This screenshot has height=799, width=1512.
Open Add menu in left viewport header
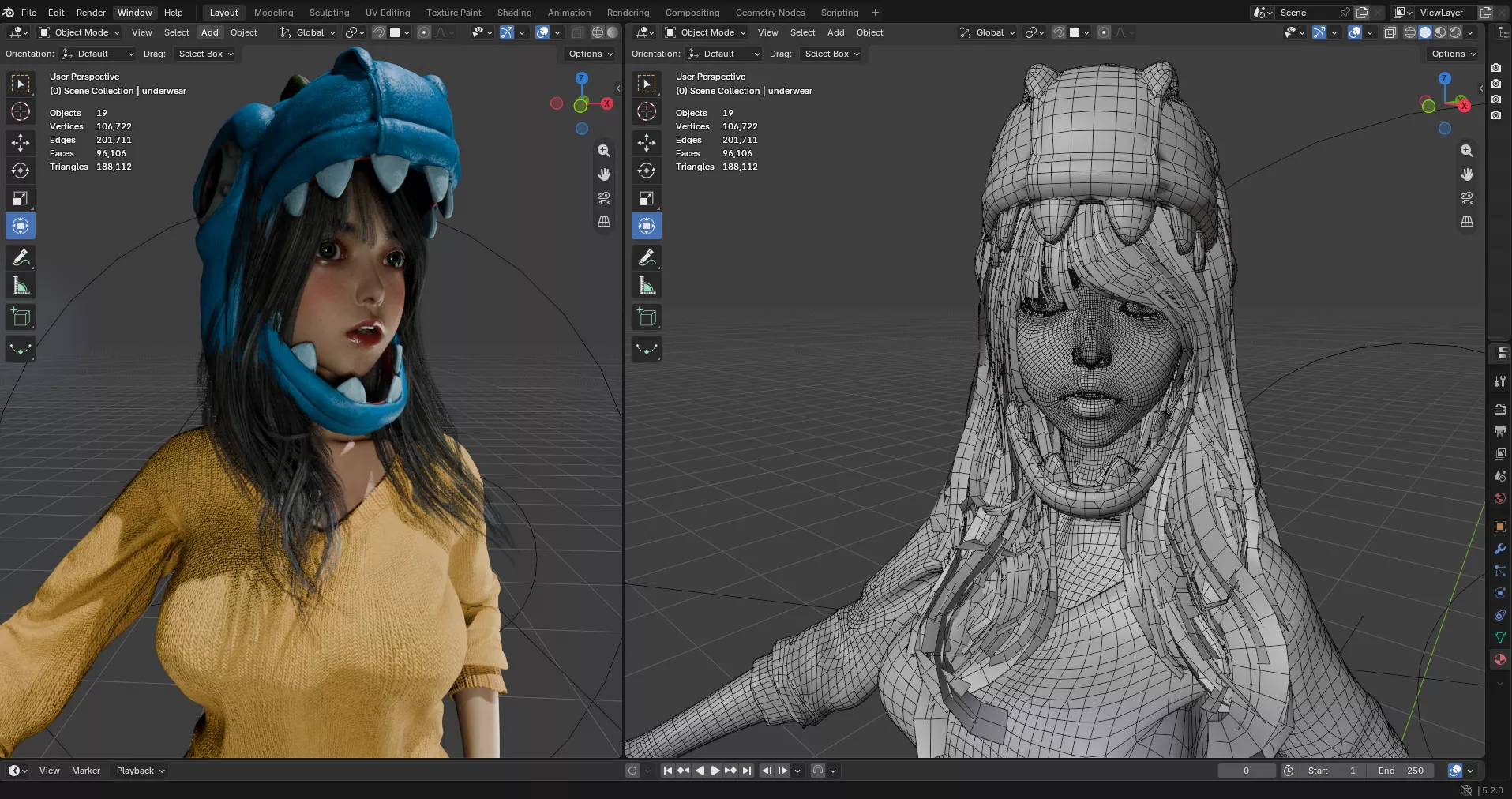click(x=209, y=32)
